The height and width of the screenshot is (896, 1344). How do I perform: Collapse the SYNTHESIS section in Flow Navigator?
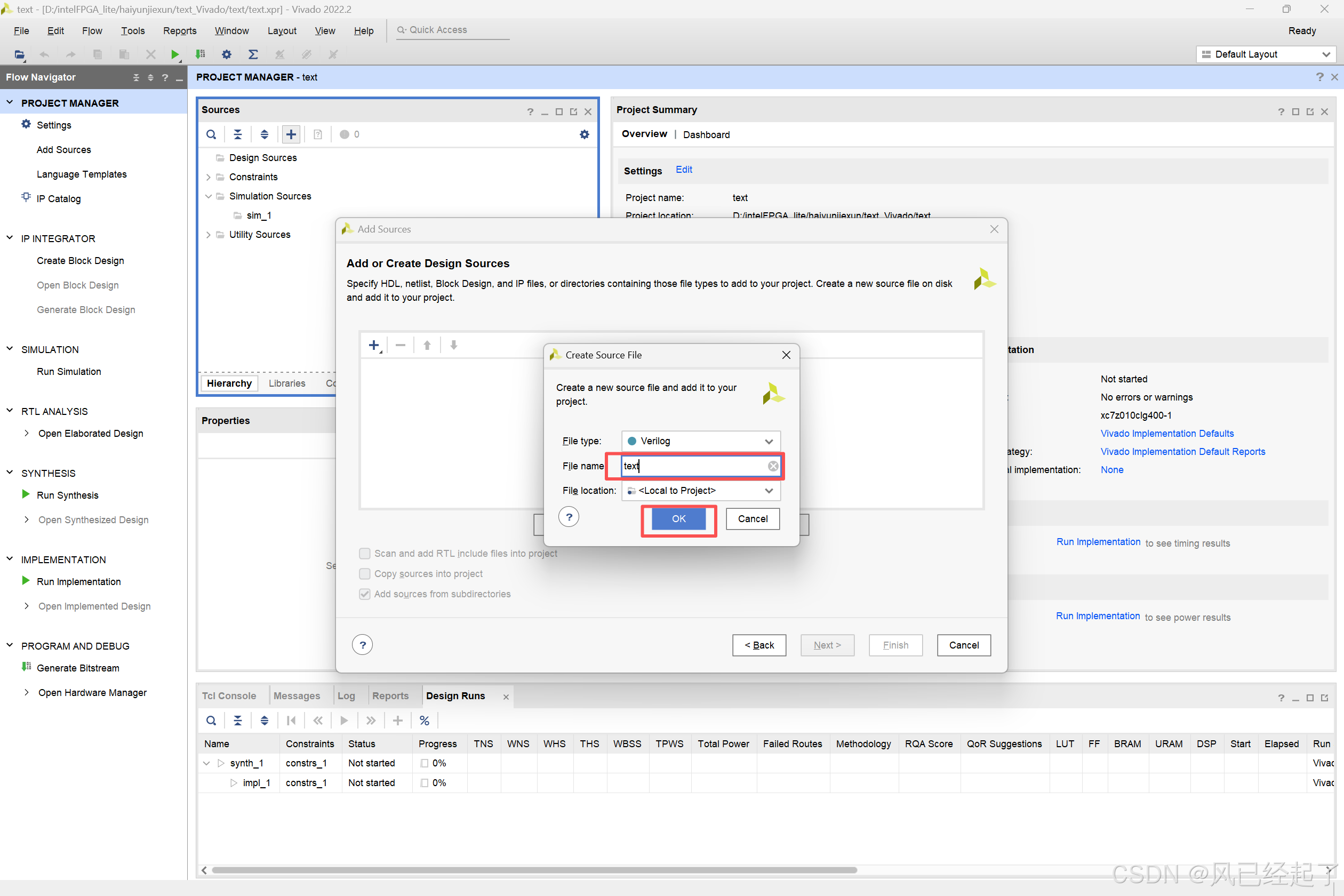(10, 473)
